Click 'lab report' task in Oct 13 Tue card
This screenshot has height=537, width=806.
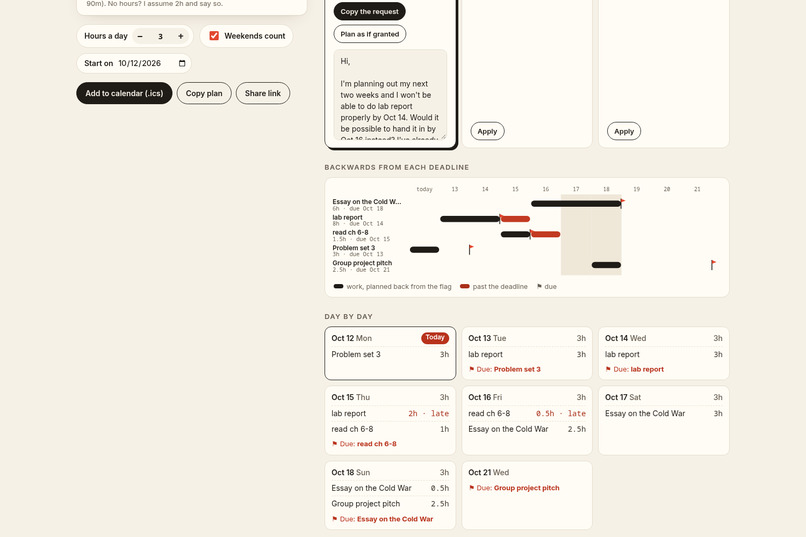pyautogui.click(x=485, y=354)
